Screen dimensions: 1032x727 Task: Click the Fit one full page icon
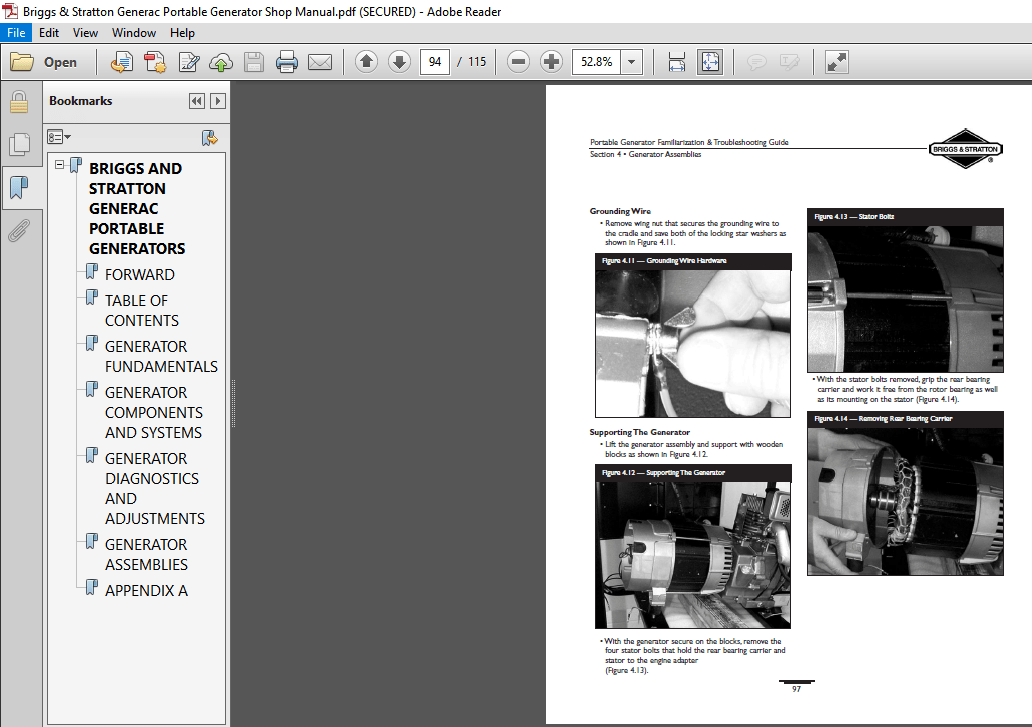tap(710, 62)
